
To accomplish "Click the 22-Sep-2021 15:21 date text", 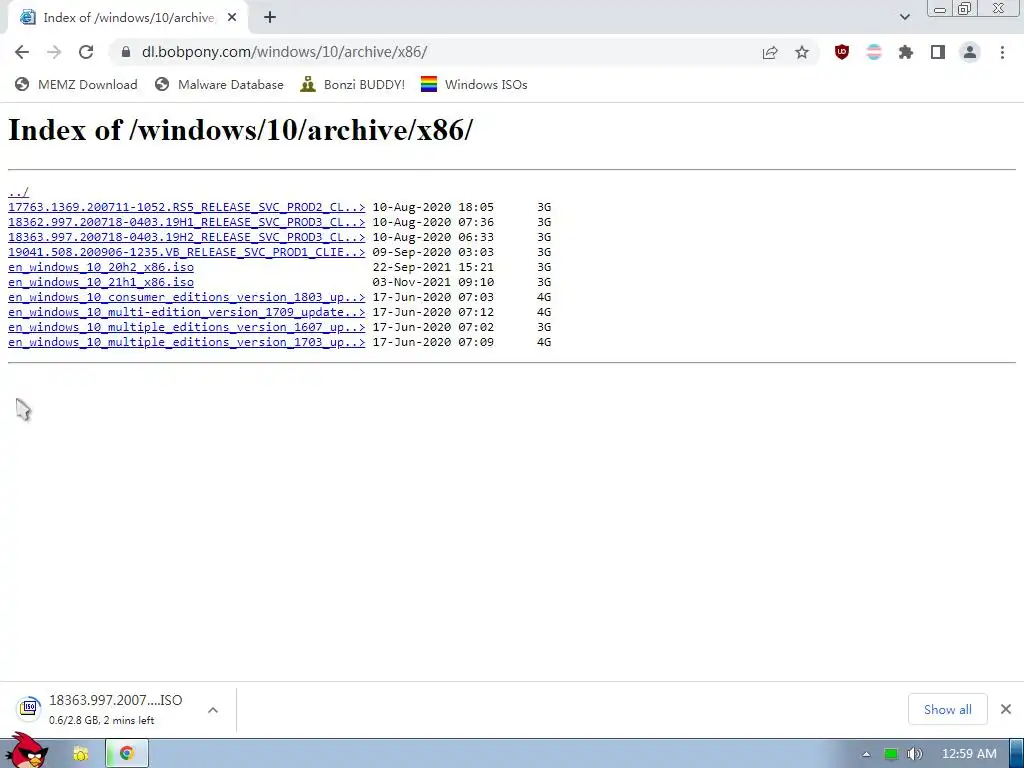I will point(433,267).
